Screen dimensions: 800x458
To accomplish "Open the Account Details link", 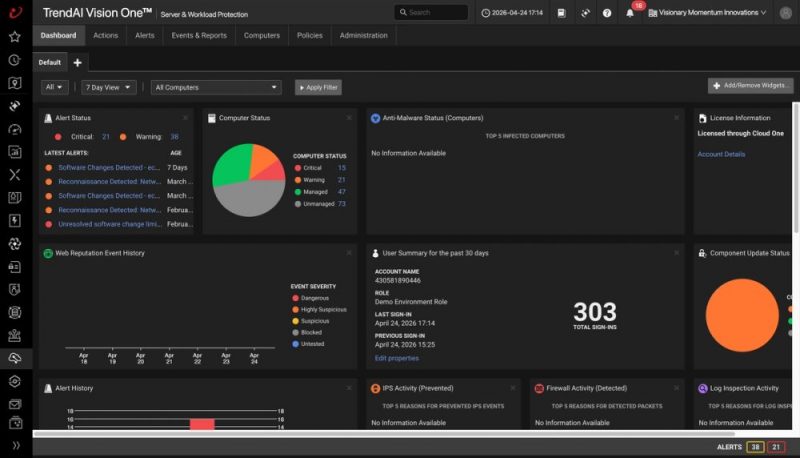I will 721,154.
